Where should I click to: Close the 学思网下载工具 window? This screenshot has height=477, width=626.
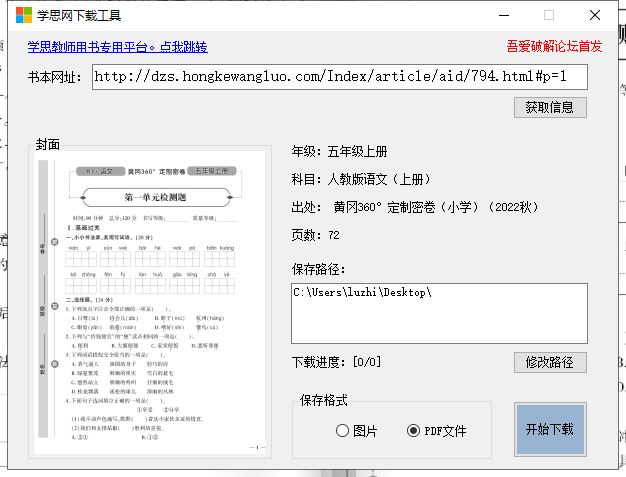[x=595, y=15]
